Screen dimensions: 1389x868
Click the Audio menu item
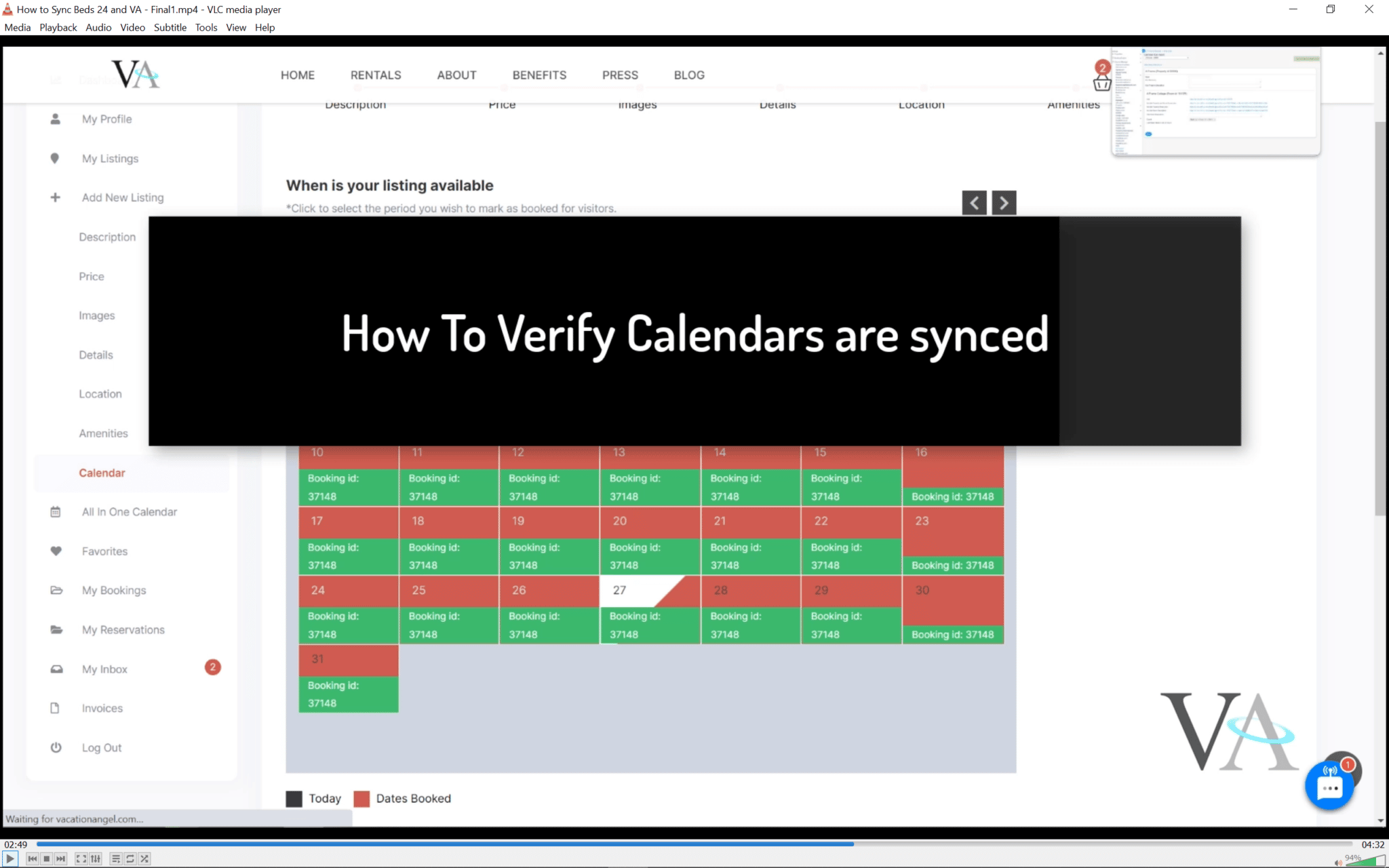click(98, 27)
